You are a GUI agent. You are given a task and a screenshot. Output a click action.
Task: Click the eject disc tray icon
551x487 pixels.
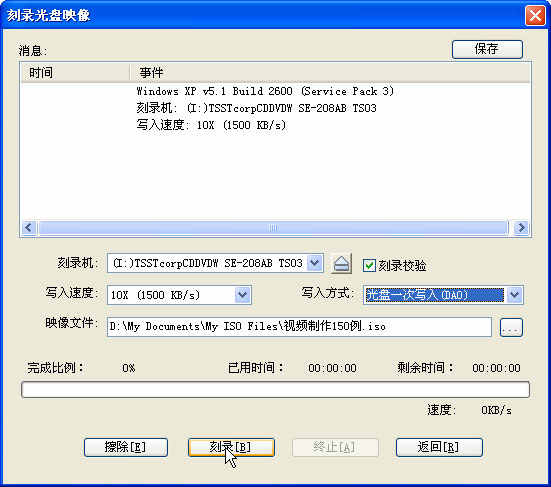(341, 264)
